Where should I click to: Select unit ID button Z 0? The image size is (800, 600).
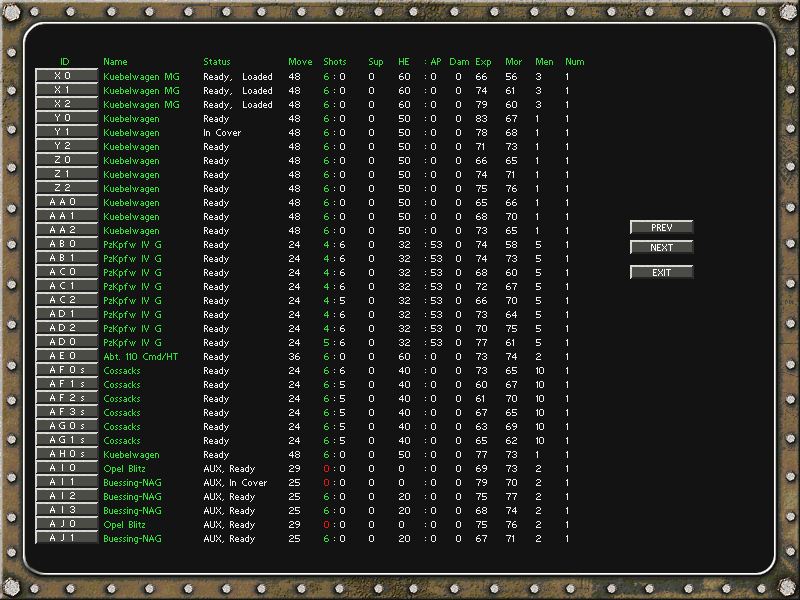66,160
